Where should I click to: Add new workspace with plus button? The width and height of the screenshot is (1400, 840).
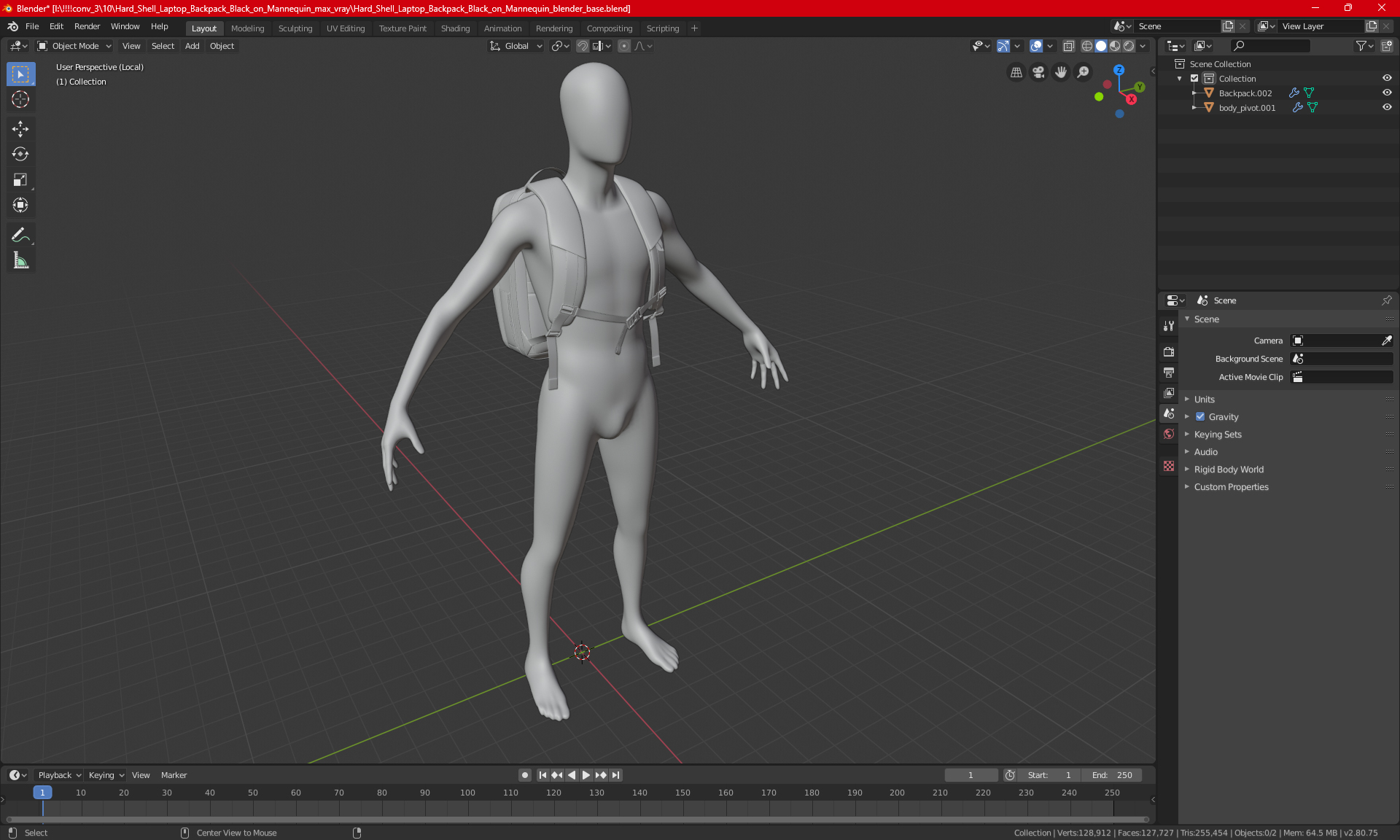click(694, 28)
